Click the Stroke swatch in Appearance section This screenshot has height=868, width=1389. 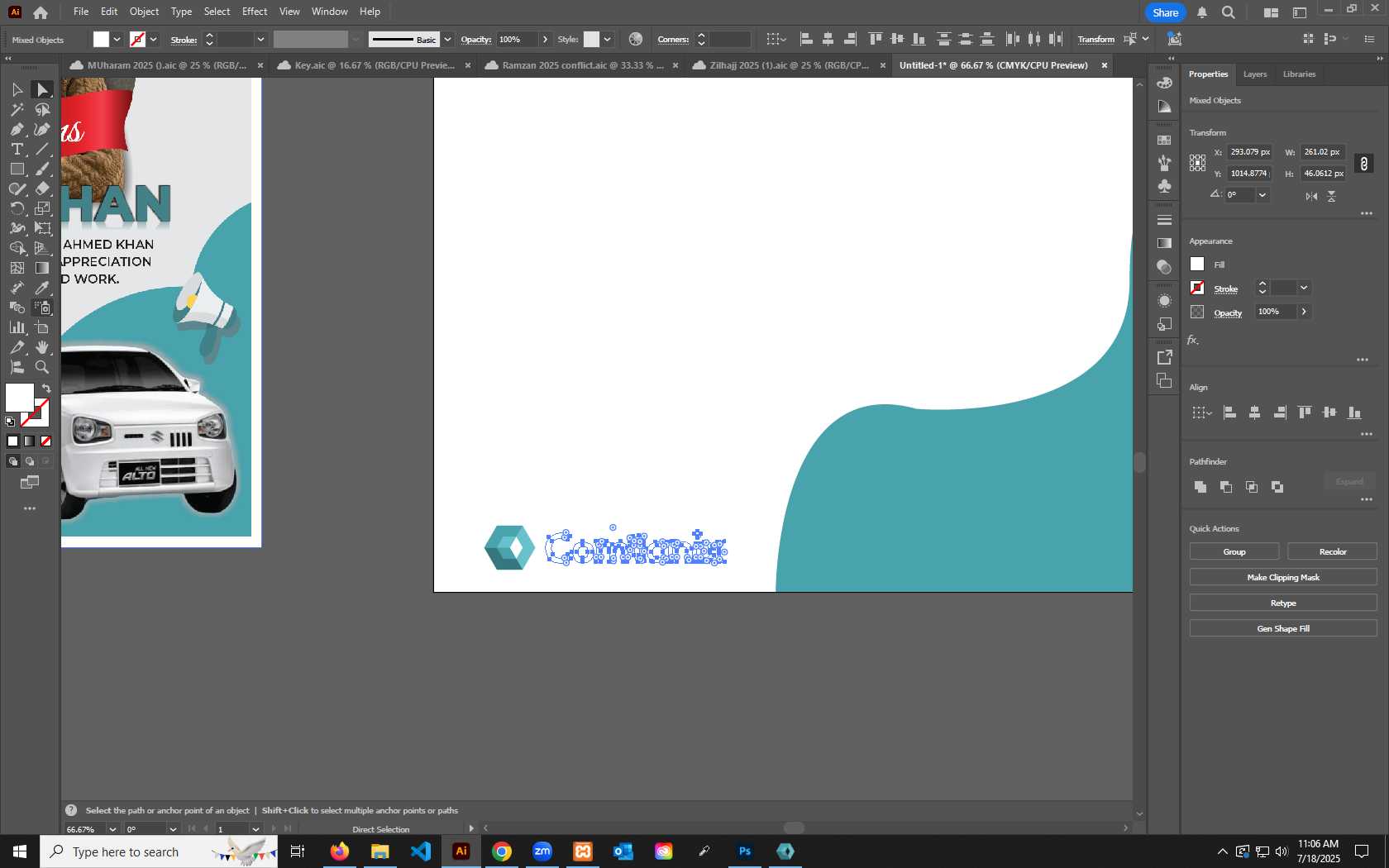click(1197, 288)
